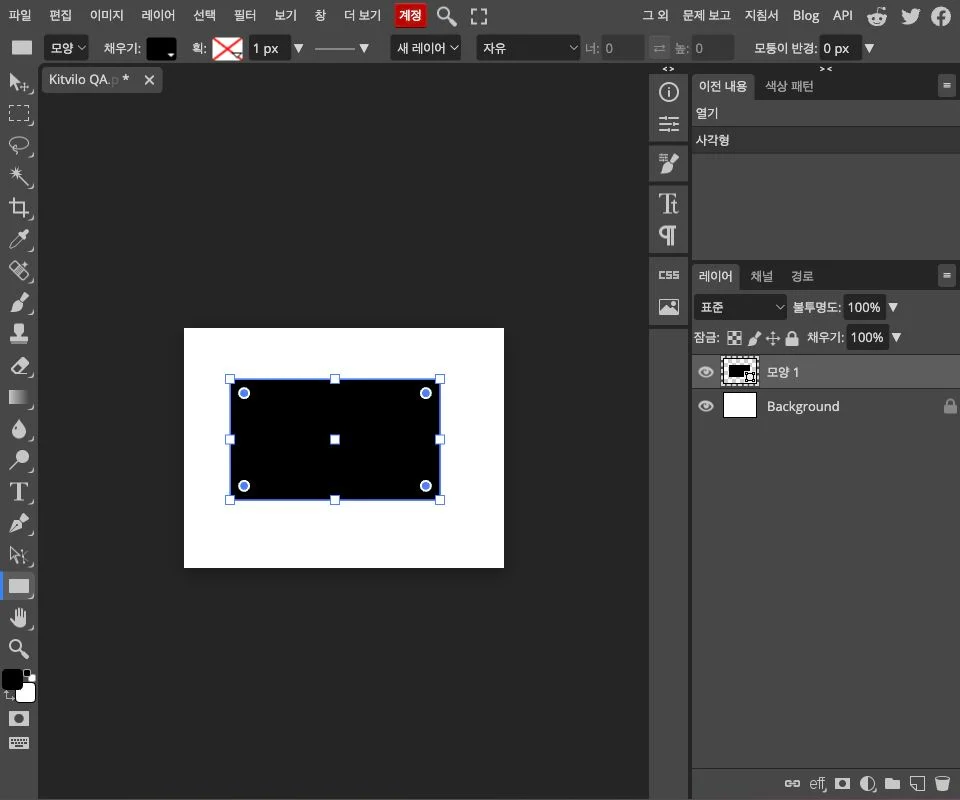This screenshot has height=800, width=960.
Task: Select the Eyedropper tool
Action: click(19, 239)
